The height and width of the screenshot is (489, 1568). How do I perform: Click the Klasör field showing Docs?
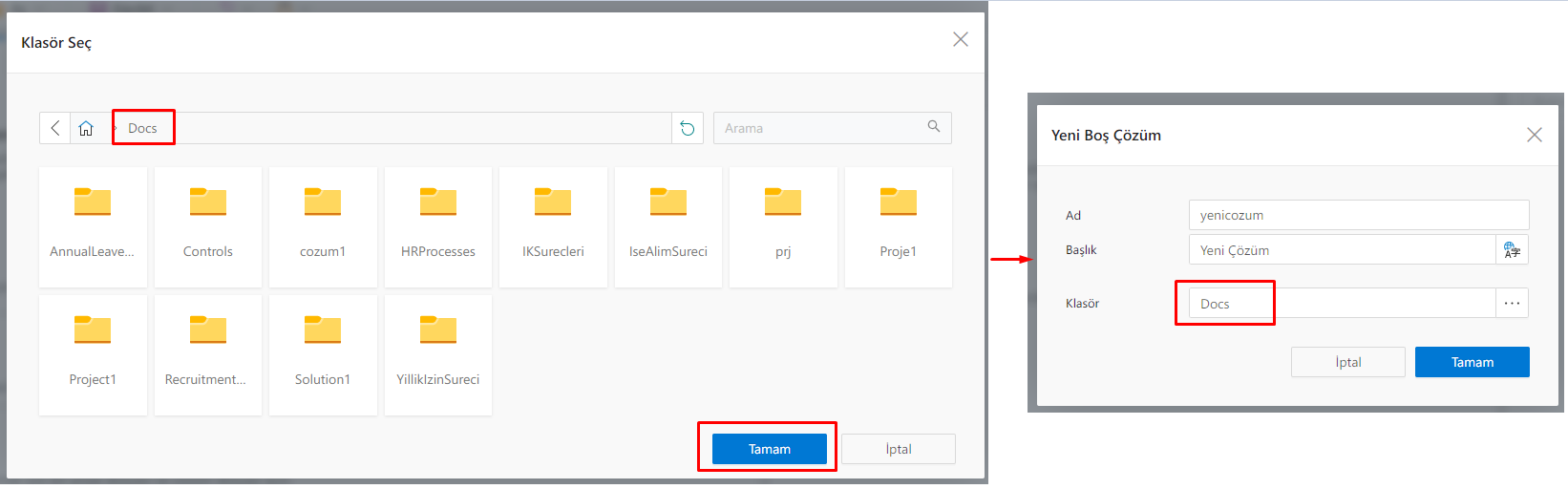1343,304
